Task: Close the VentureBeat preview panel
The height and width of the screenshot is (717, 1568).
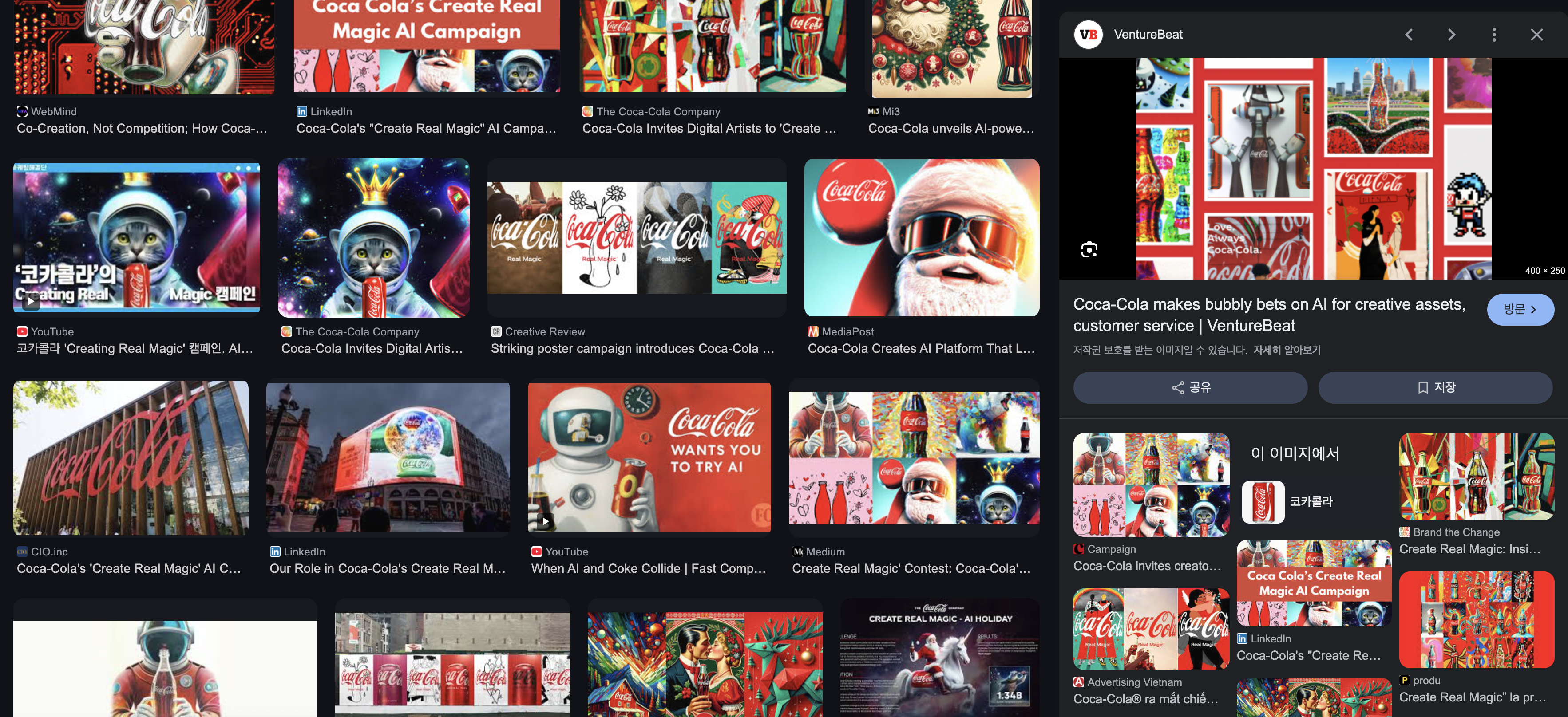Action: 1536,35
